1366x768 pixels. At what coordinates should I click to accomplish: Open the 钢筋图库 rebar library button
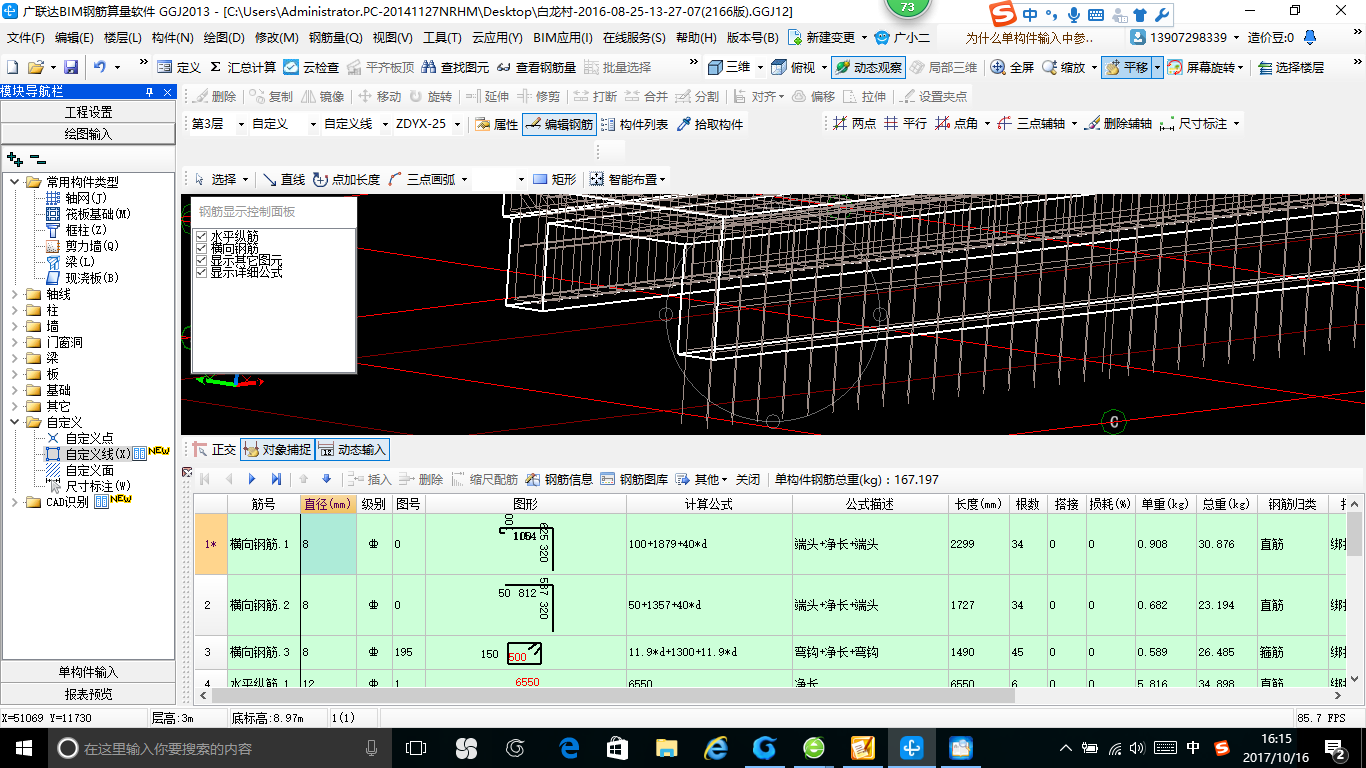tap(634, 479)
